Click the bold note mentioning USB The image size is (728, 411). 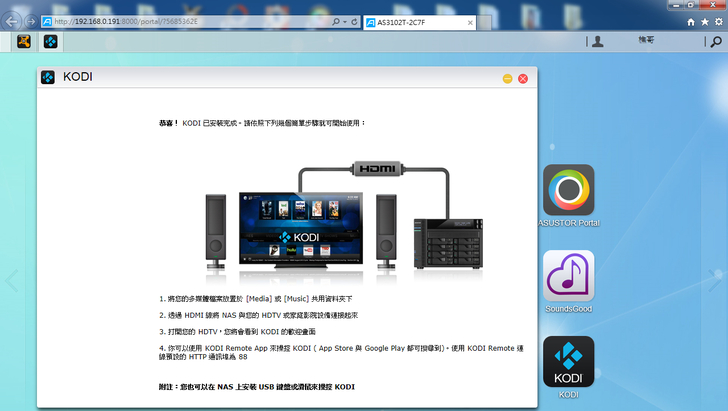click(x=257, y=386)
